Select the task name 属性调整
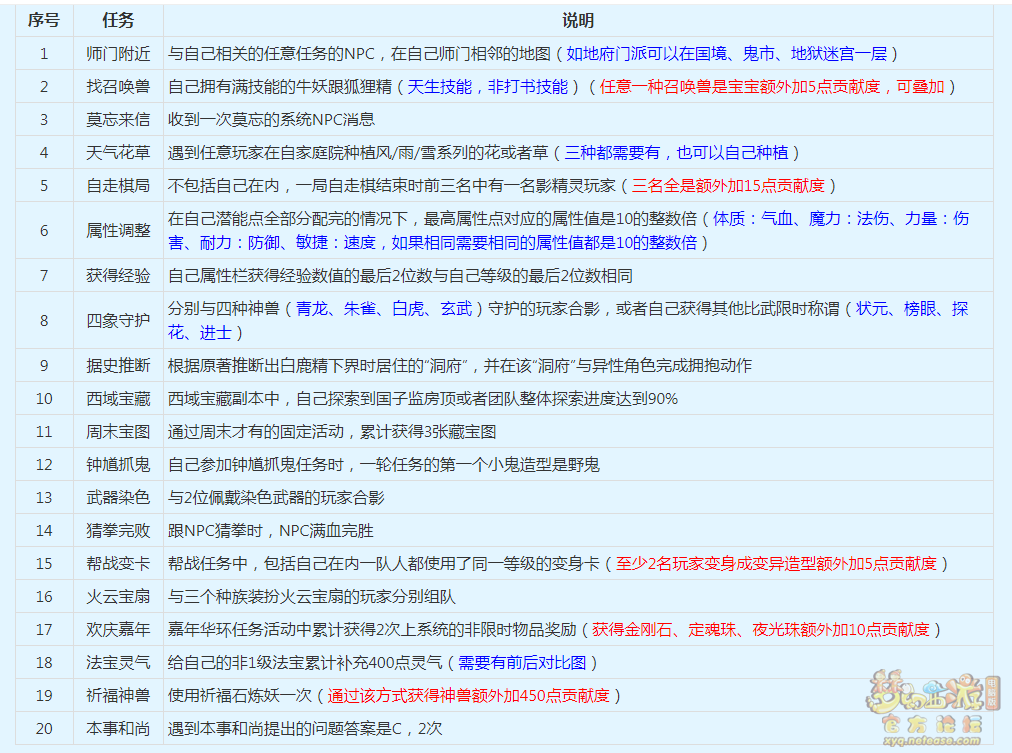This screenshot has width=1012, height=753. [118, 230]
